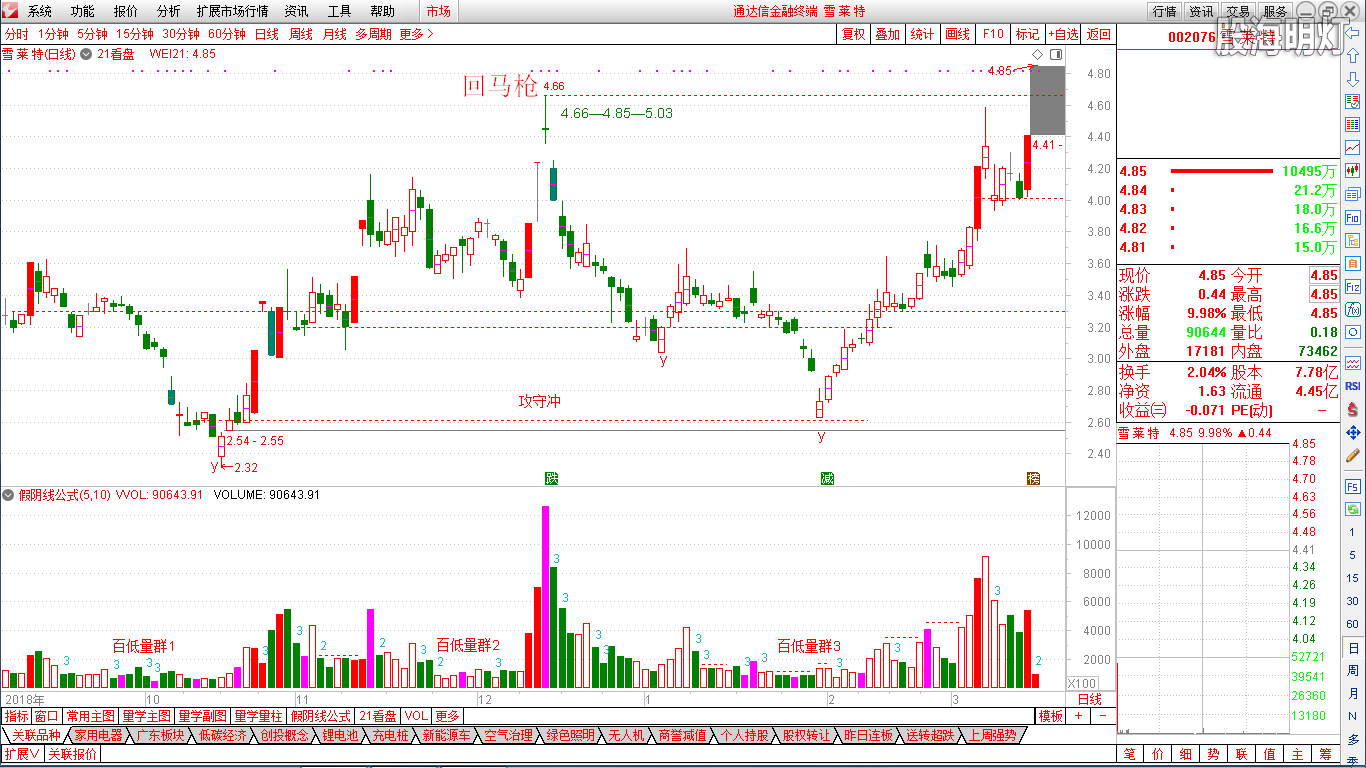1366x768 pixels.
Task: Click the blue four-way move arrows icon
Action: pos(1353,432)
